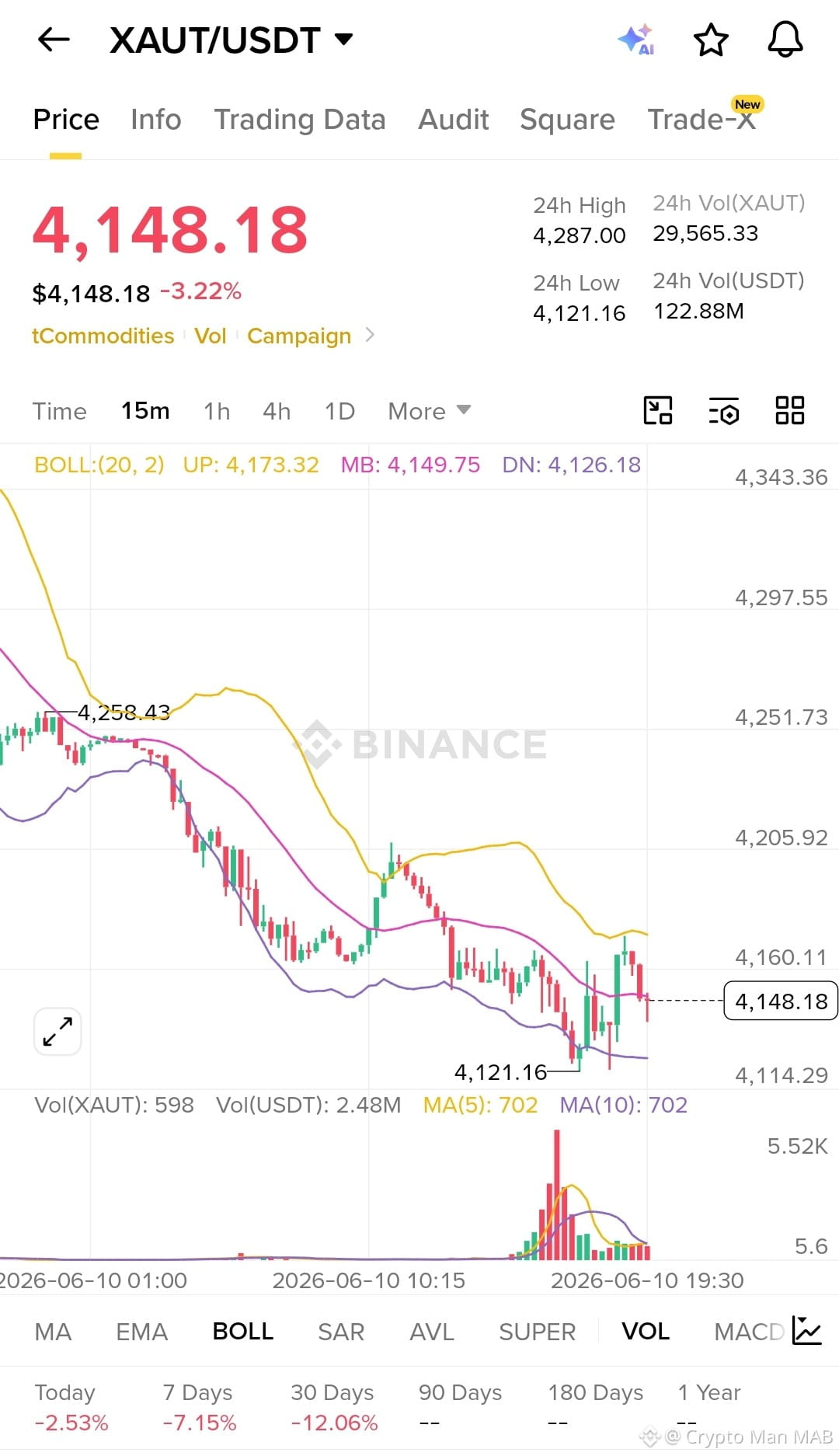This screenshot has height=1456, width=839.
Task: Open the chart settings icon
Action: 724,411
